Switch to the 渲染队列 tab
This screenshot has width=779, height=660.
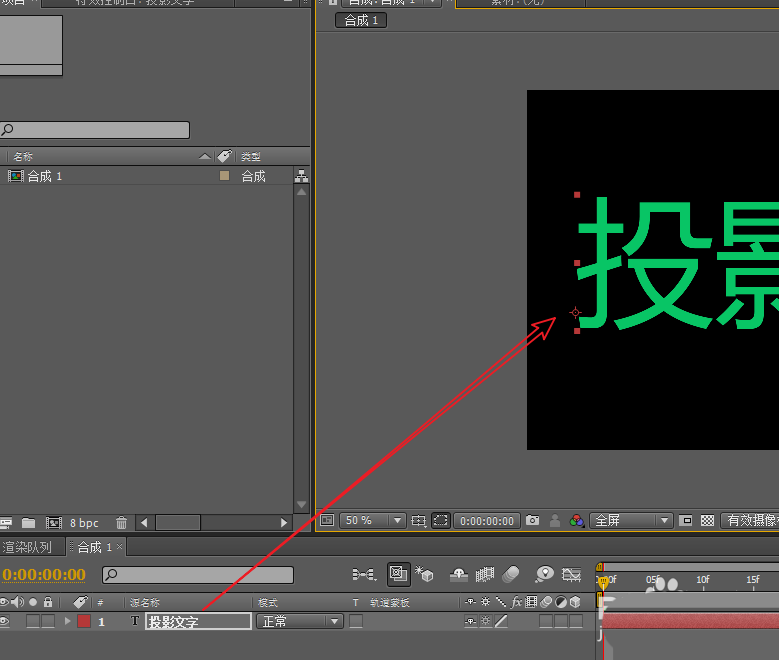(x=27, y=547)
